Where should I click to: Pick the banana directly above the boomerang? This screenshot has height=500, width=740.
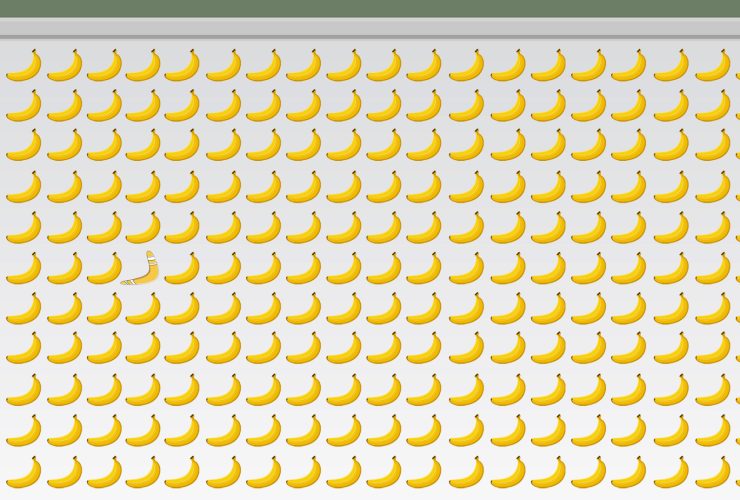point(143,227)
